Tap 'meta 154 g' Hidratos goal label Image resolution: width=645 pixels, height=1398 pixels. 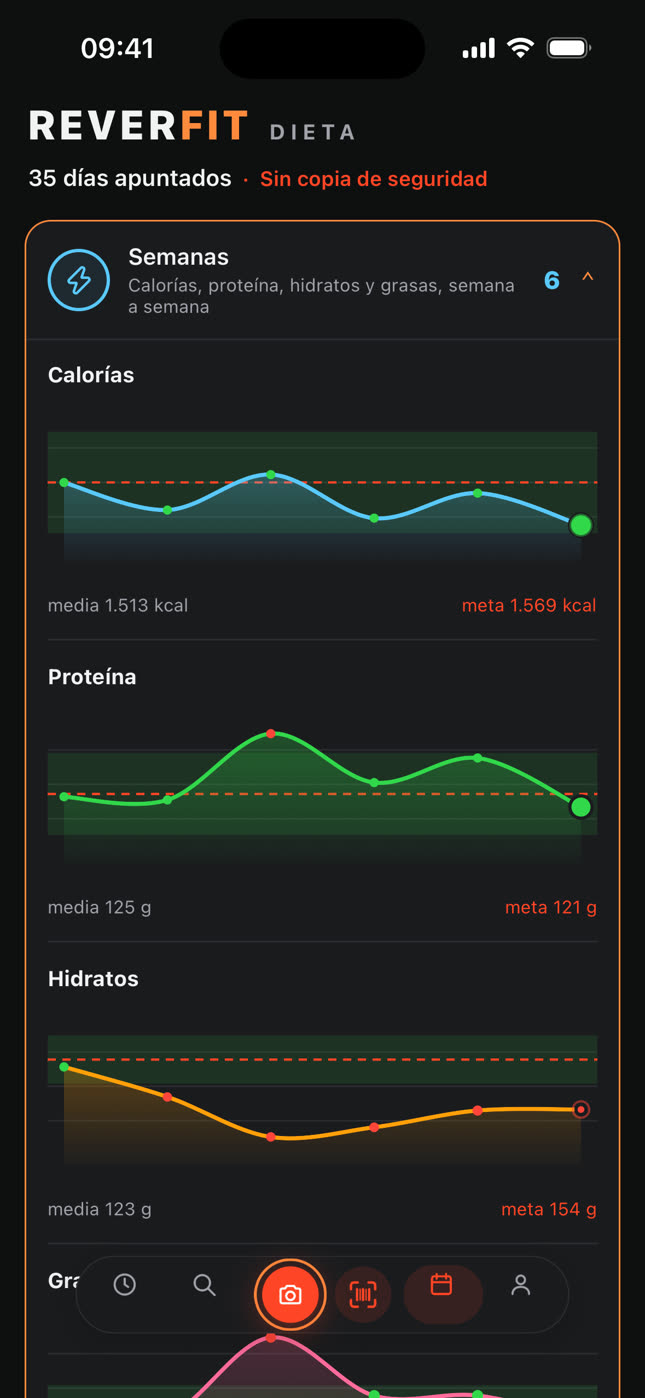[549, 1209]
